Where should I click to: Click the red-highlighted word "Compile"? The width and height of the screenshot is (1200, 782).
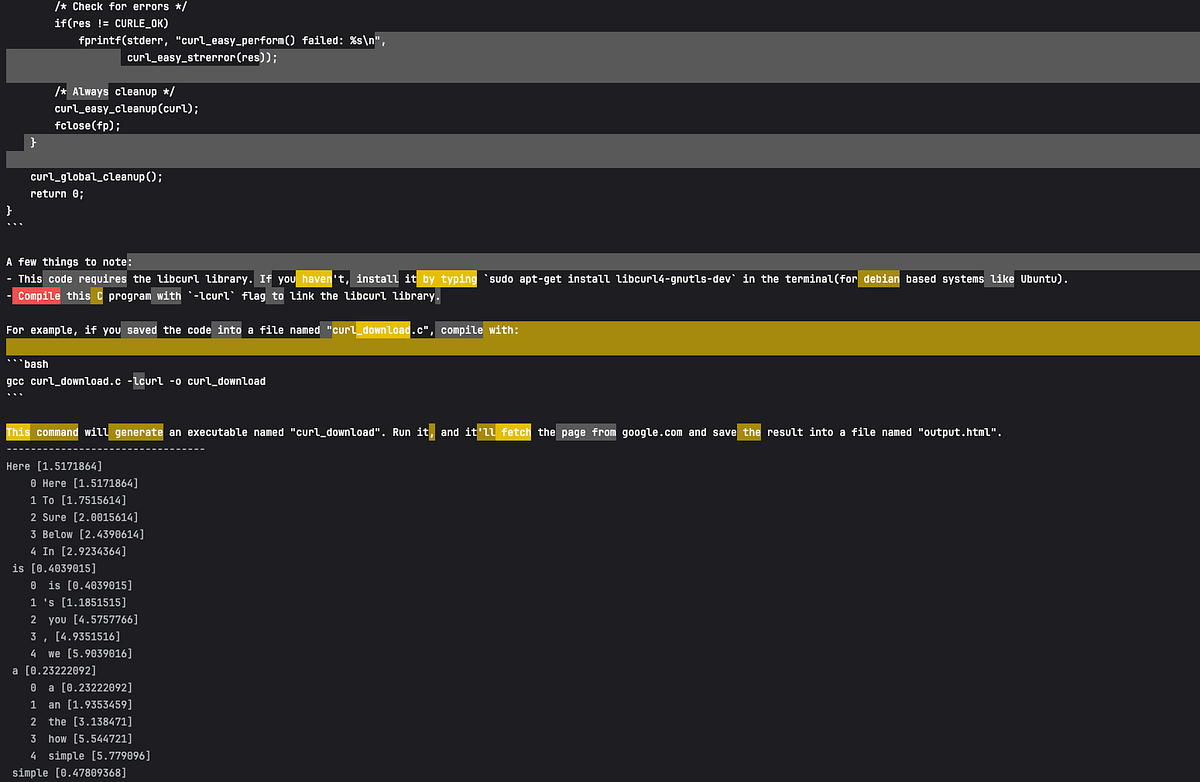pos(39,296)
